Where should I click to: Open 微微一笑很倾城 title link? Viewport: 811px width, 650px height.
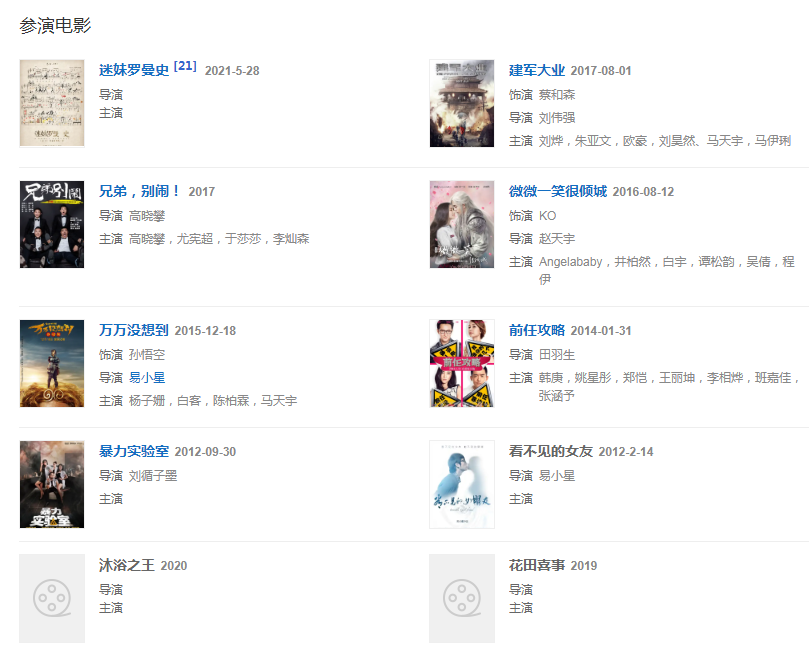pos(558,191)
